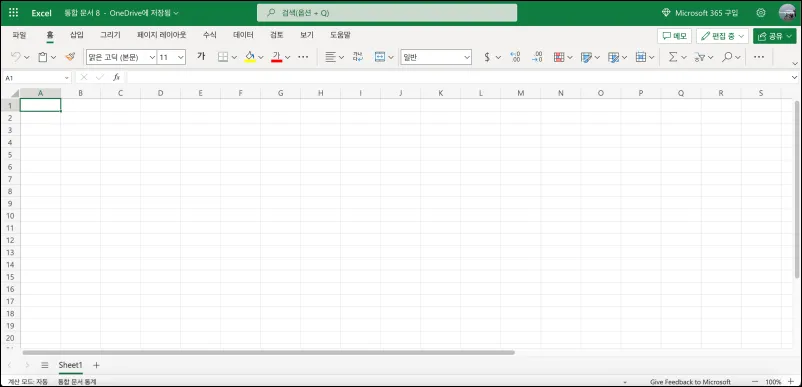The height and width of the screenshot is (387, 802).
Task: Click the clipboard paste icon
Action: click(43, 57)
